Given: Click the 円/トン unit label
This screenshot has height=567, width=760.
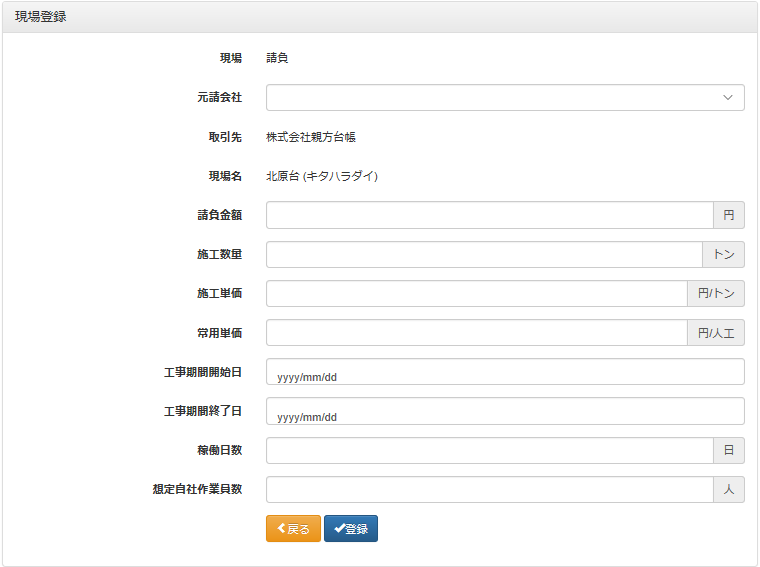Looking at the screenshot, I should (x=715, y=293).
